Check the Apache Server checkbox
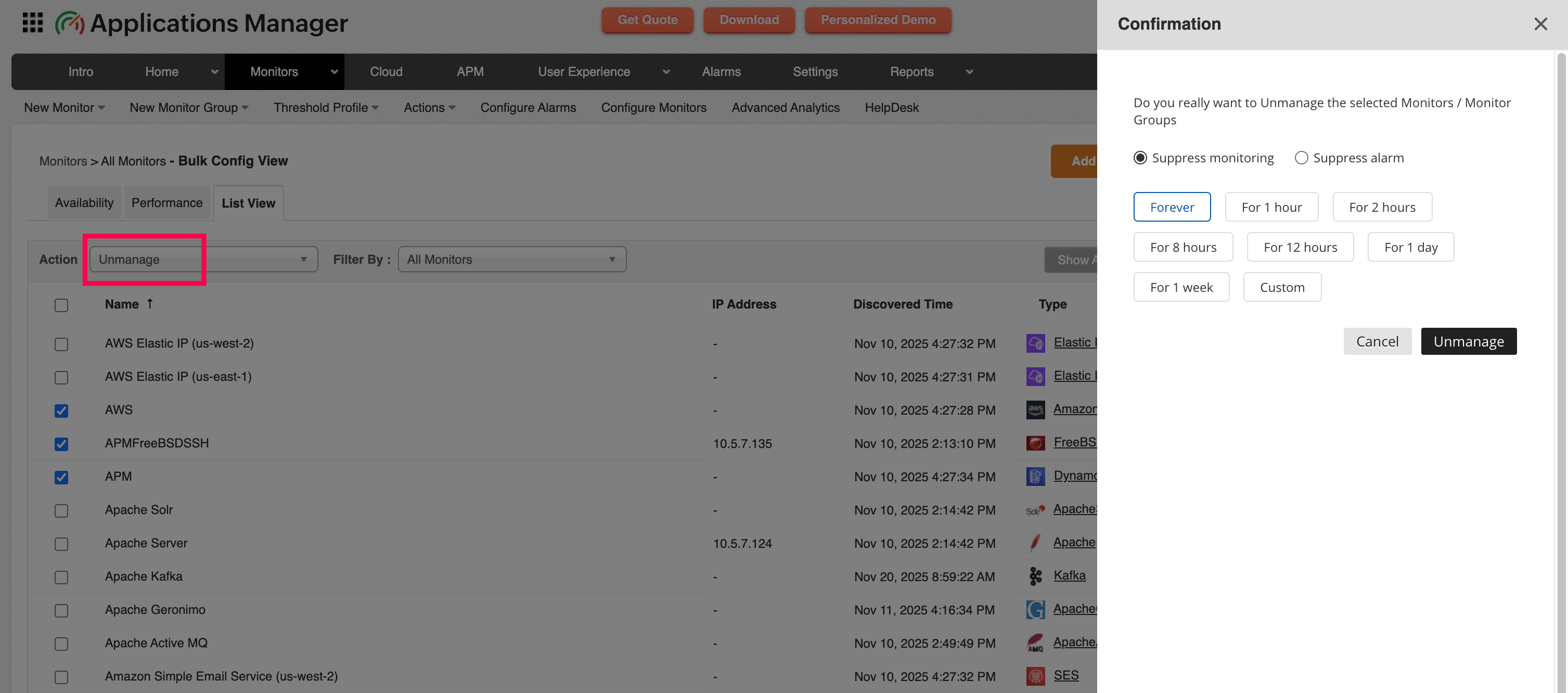The image size is (1568, 693). pos(61,544)
